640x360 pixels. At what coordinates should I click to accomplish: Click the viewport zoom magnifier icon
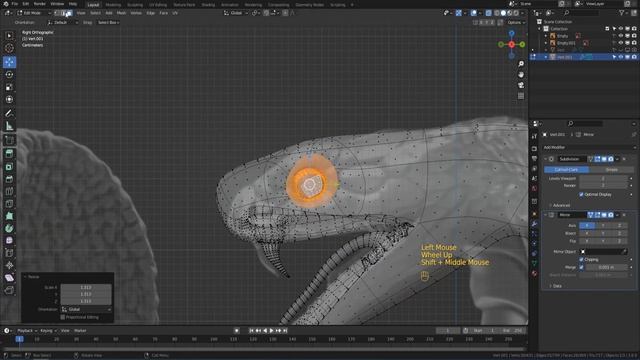(x=521, y=64)
